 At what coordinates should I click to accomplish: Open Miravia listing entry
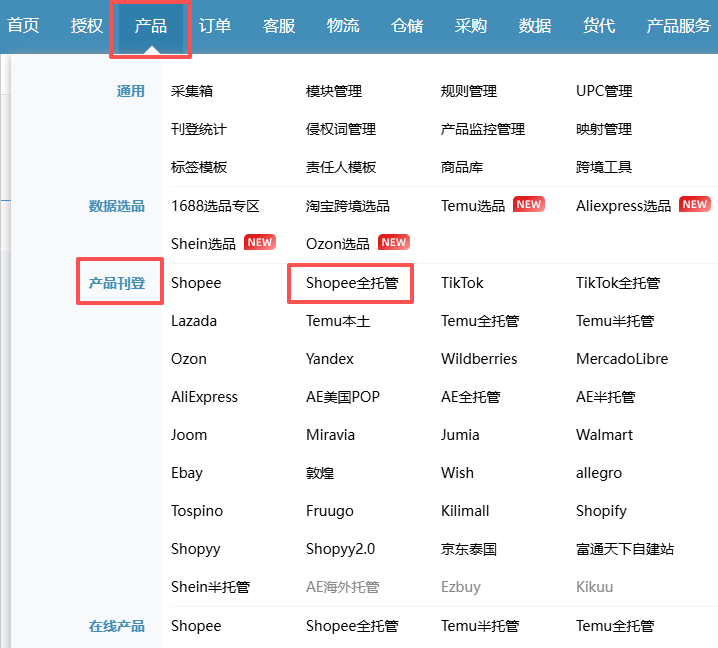330,435
